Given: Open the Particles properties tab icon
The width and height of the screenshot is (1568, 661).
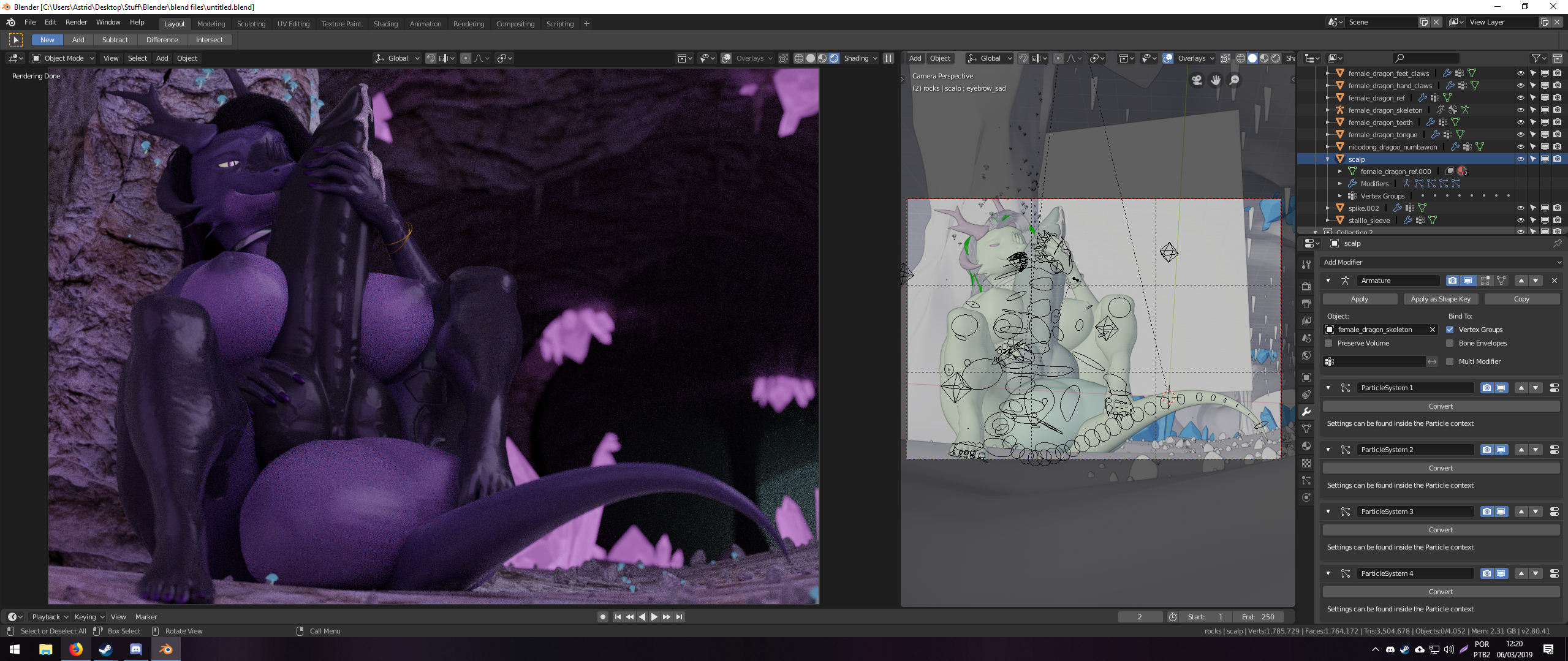Looking at the screenshot, I should coord(1306,480).
